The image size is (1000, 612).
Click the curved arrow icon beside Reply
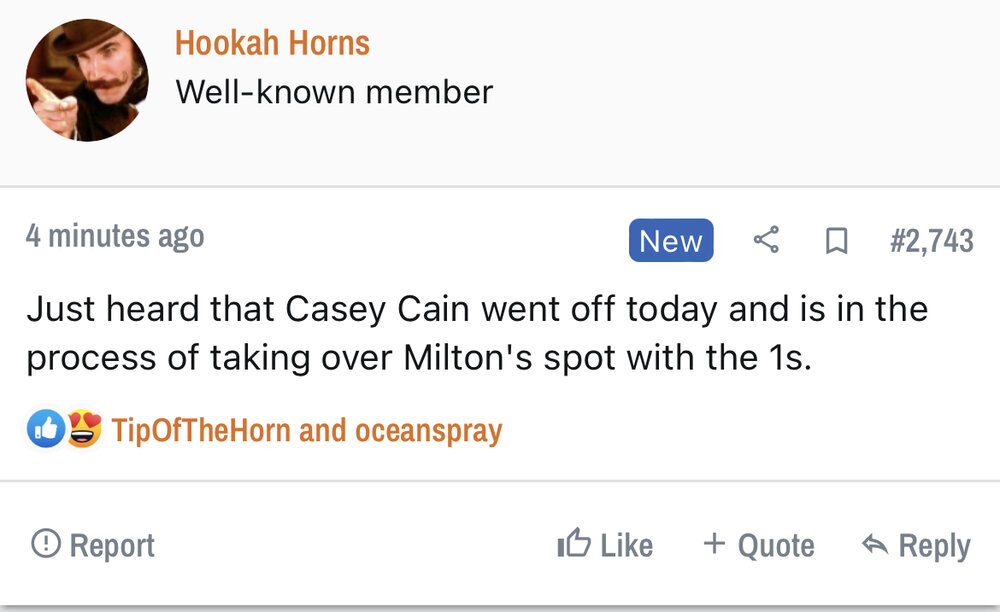click(x=875, y=544)
